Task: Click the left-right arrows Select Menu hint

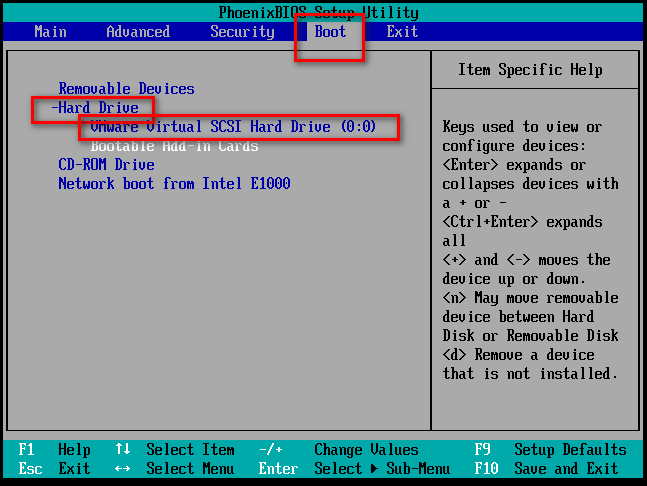Action: pos(175,469)
